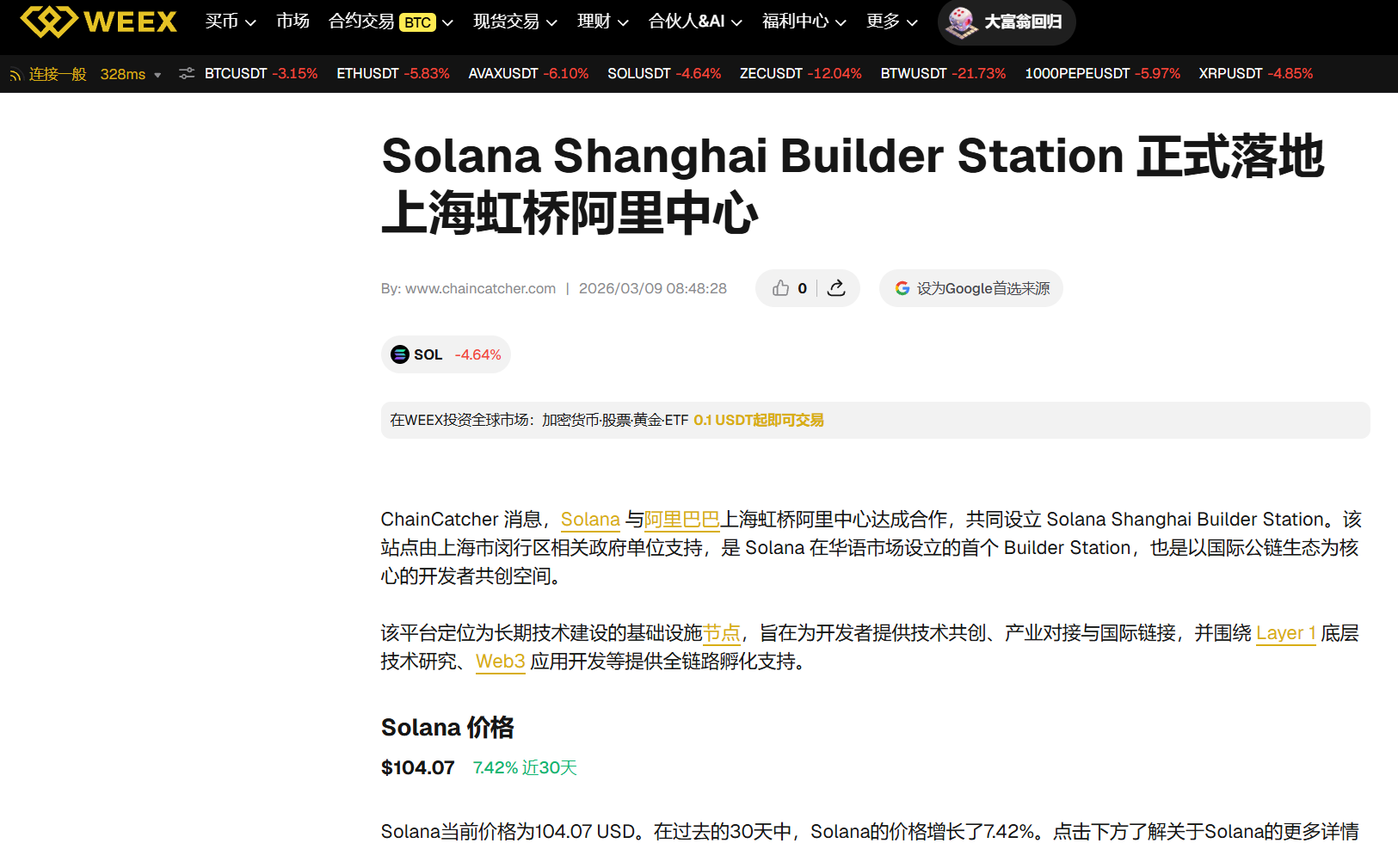Viewport: 1398px width, 868px height.
Task: Select ZECUSDT ticker
Action: [801, 74]
